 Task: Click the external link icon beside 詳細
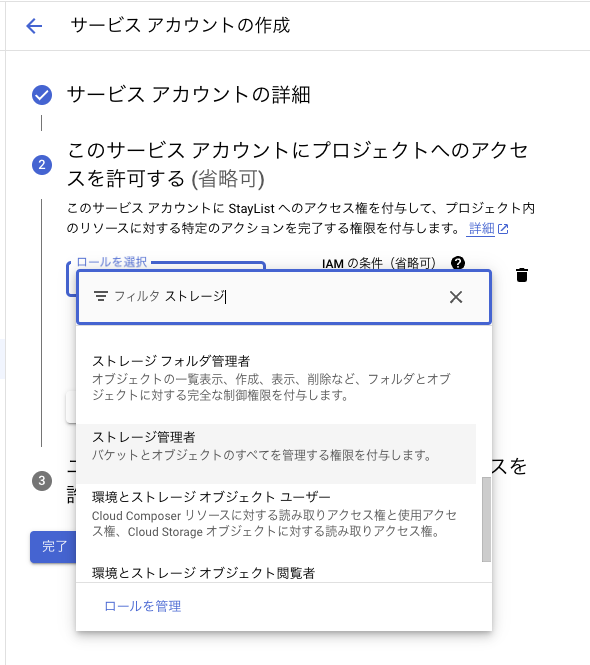pos(503,229)
